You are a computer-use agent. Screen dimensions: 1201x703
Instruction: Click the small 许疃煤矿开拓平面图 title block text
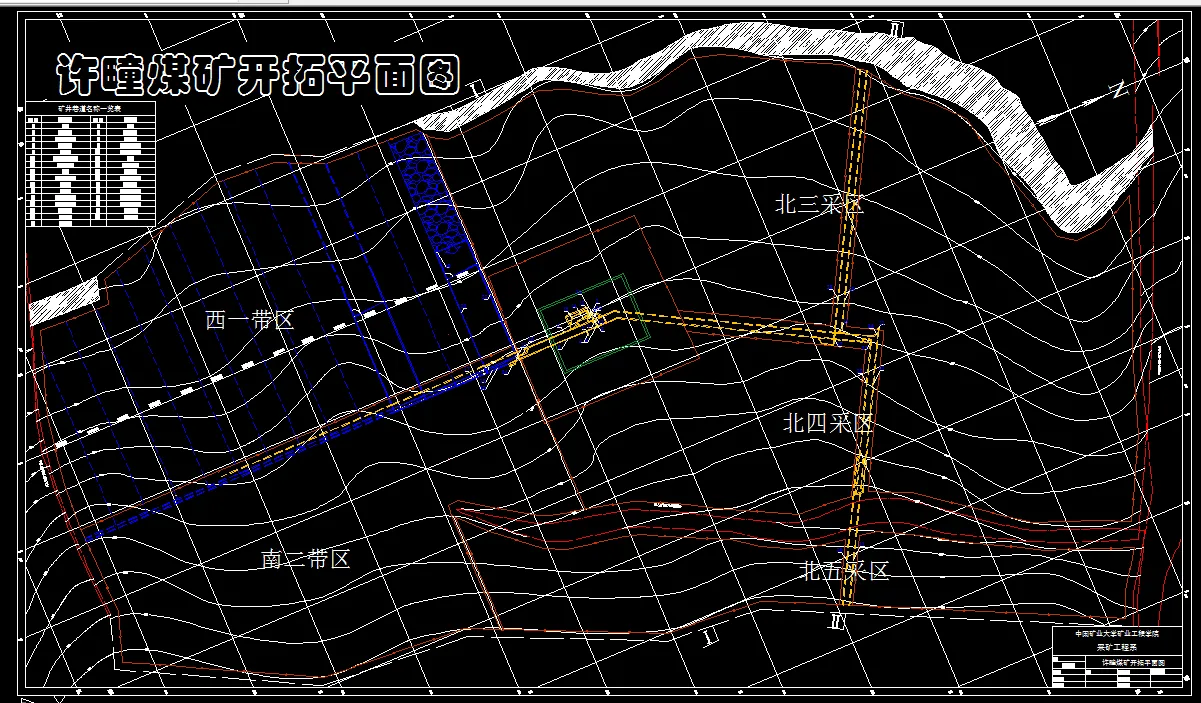pos(1135,662)
